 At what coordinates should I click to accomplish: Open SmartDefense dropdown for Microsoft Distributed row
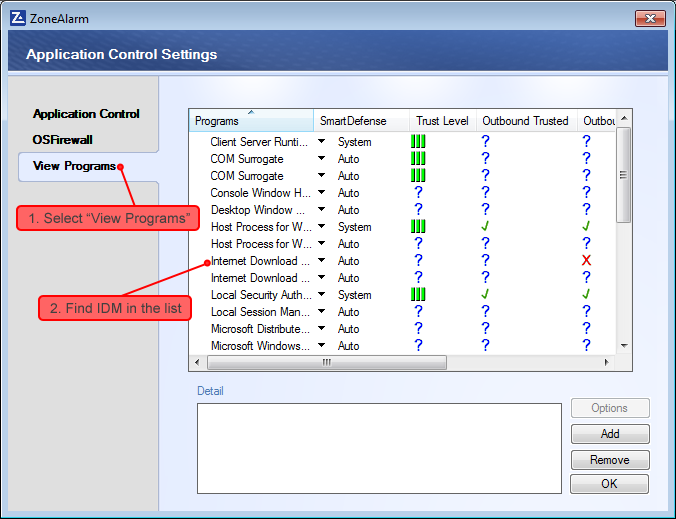322,329
